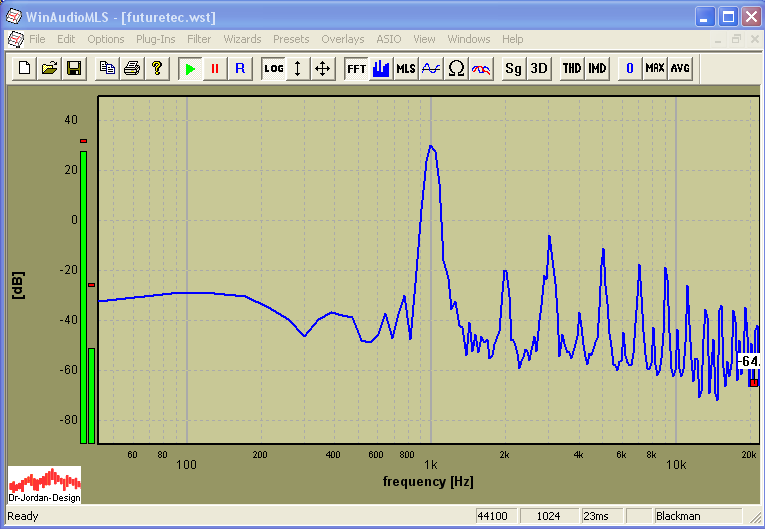Start measurement with the green play button
The image size is (765, 529).
tap(190, 68)
